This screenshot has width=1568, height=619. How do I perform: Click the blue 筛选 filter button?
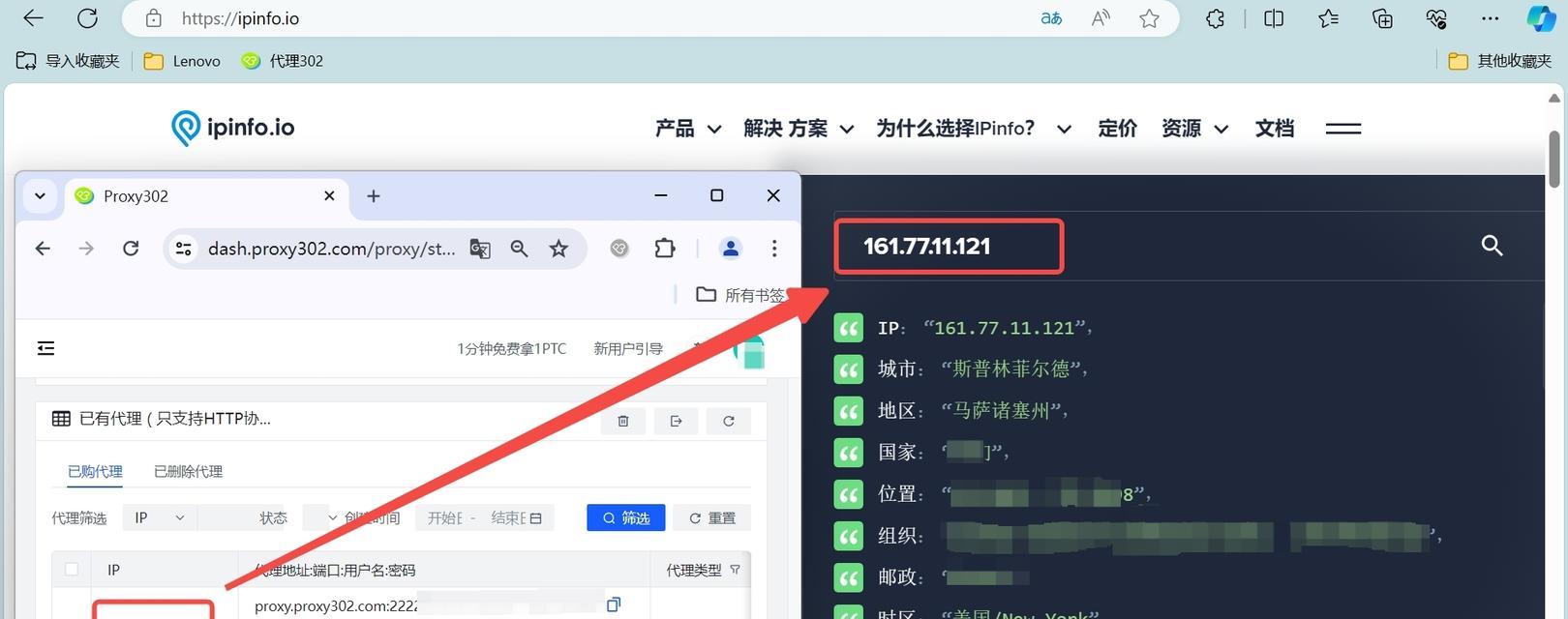625,518
